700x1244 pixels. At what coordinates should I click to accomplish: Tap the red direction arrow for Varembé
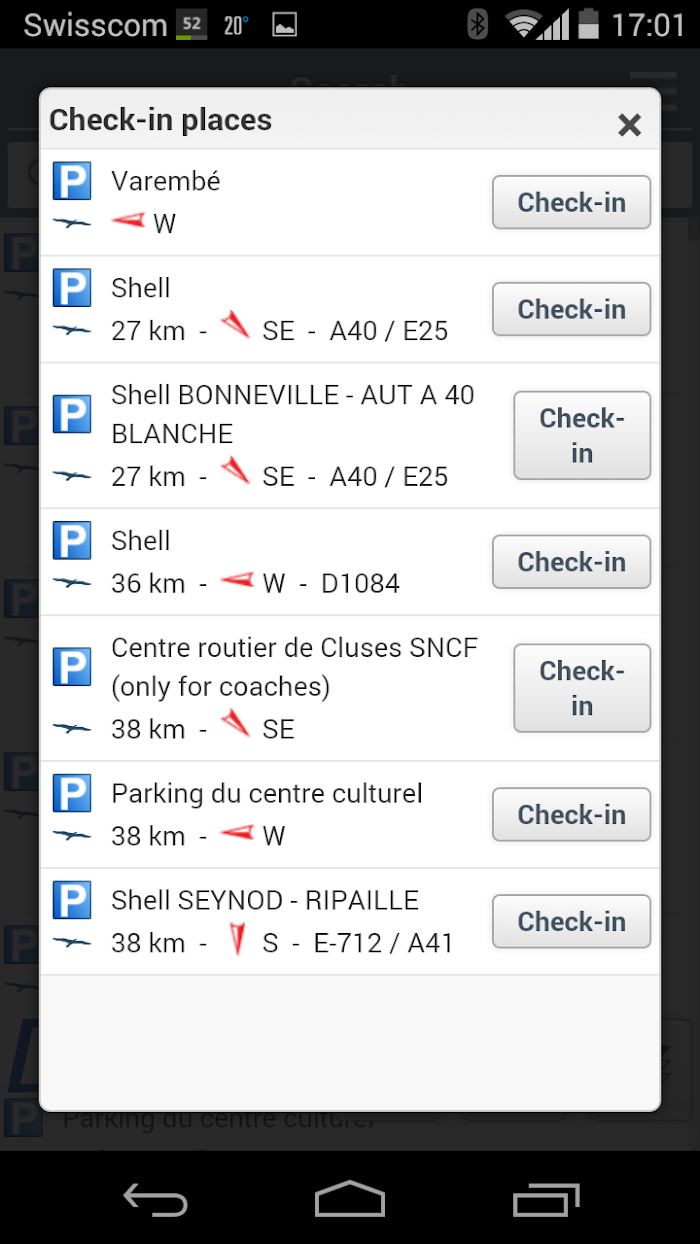click(x=128, y=220)
